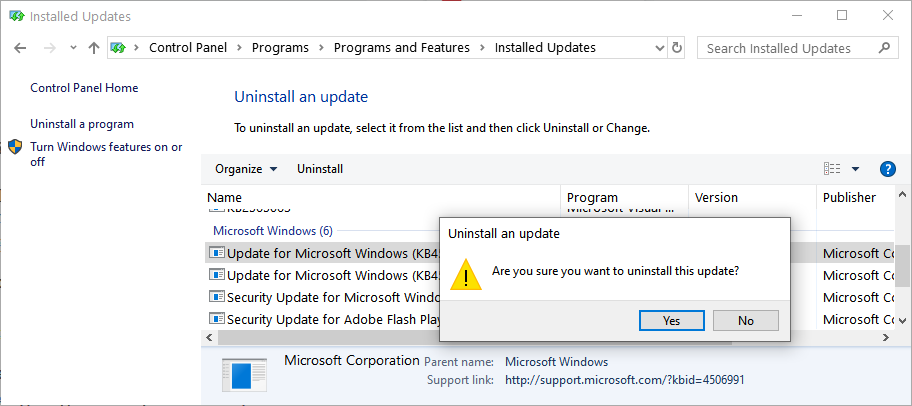Select Control Panel in the breadcrumb path

click(x=188, y=48)
